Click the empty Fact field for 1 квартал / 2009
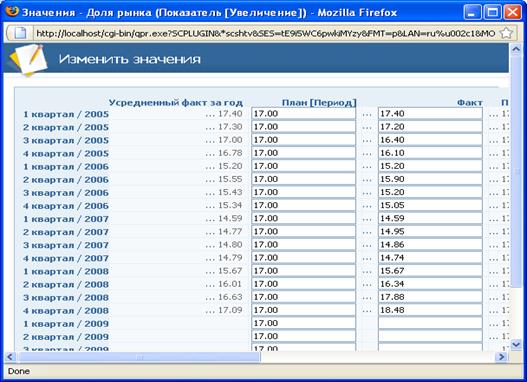527x382 pixels. 430,323
